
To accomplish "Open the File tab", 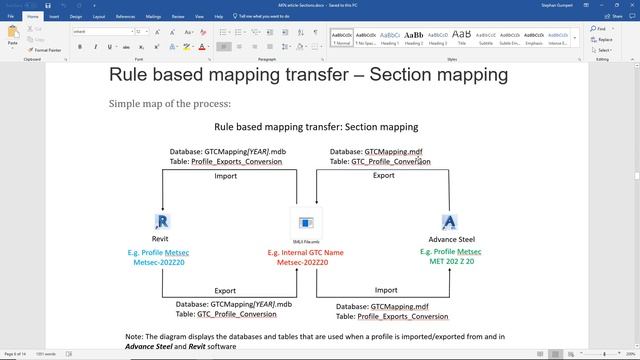I will tap(11, 16).
